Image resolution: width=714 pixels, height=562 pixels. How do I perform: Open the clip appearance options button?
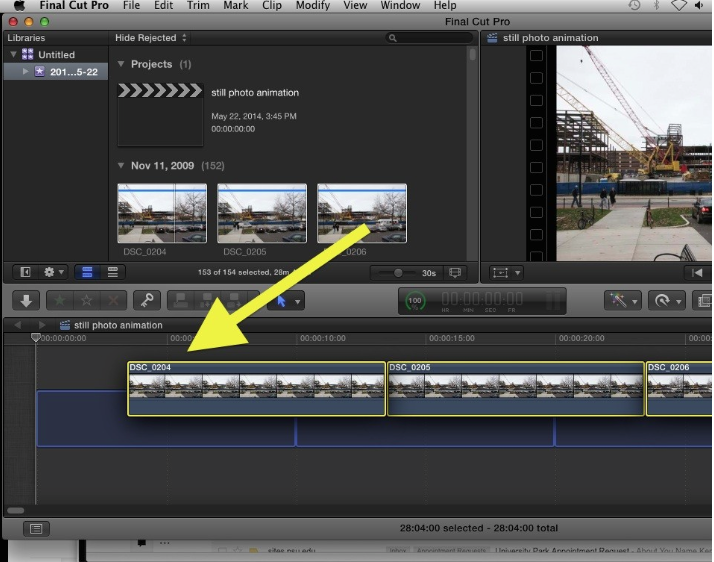(455, 273)
